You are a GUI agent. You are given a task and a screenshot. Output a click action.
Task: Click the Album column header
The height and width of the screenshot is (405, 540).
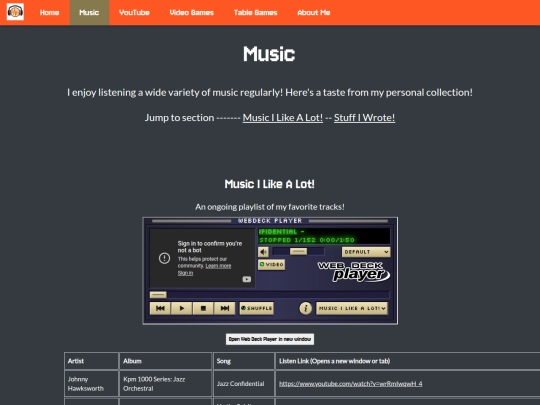(165, 361)
